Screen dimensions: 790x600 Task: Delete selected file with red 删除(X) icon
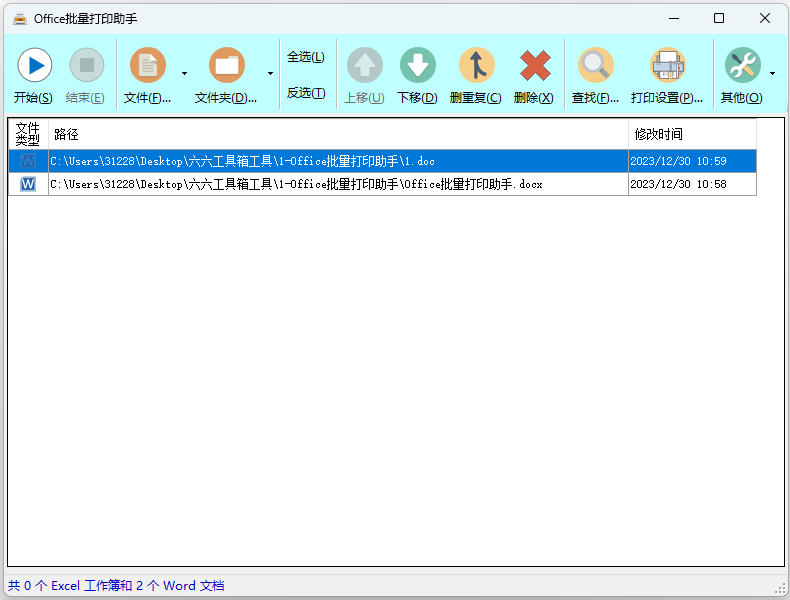point(535,65)
